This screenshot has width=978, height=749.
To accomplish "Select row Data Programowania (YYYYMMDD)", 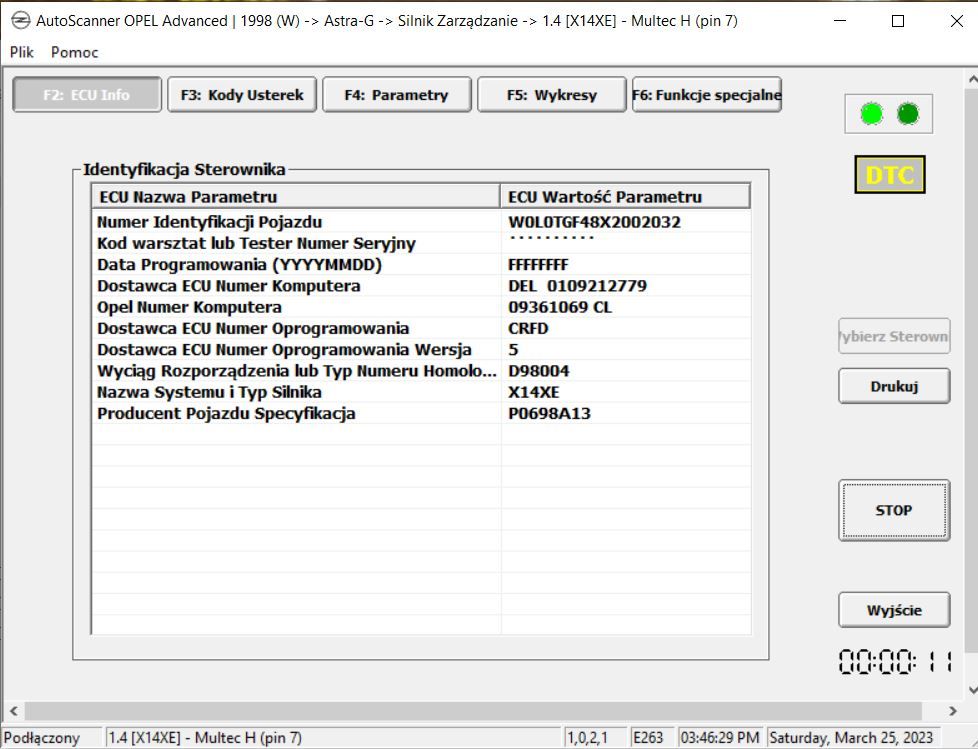I will (x=421, y=264).
